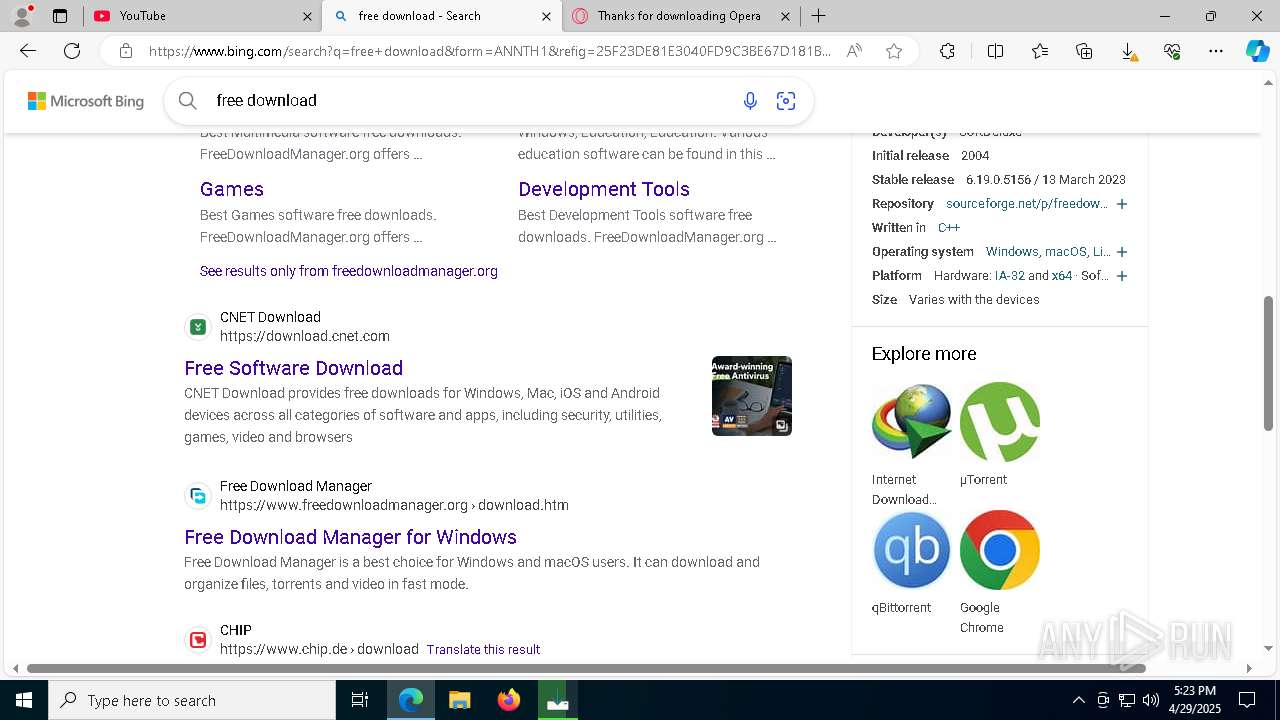The width and height of the screenshot is (1280, 720).
Task: Toggle split screen icon
Action: [x=995, y=51]
